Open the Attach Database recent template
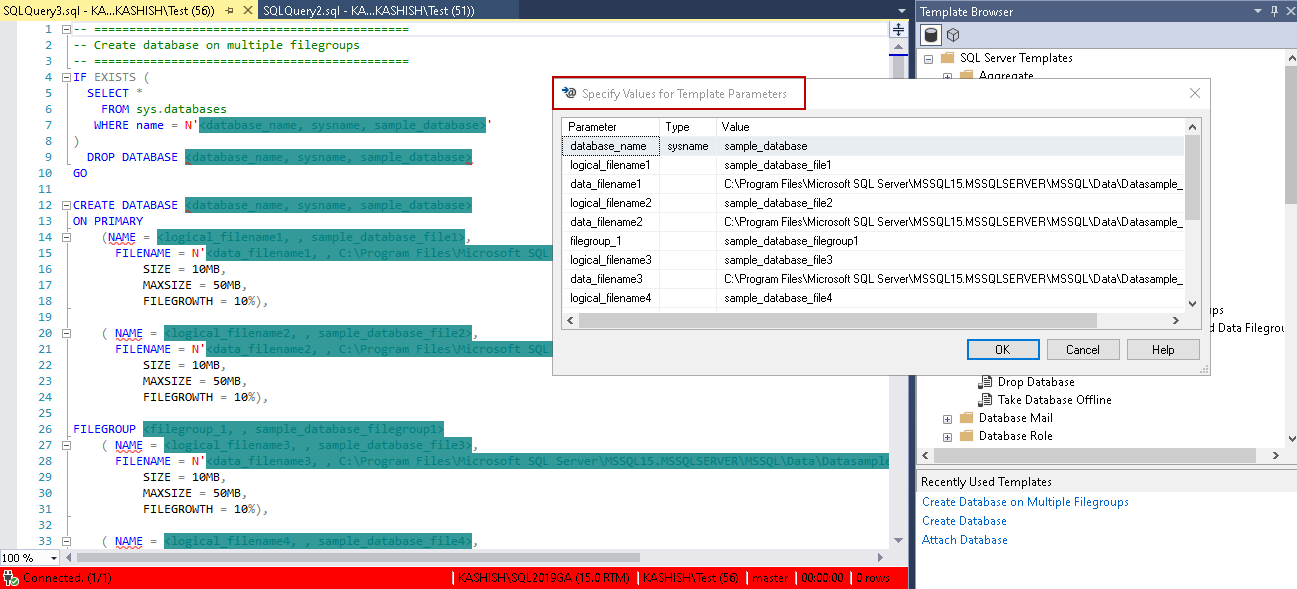Image resolution: width=1297 pixels, height=589 pixels. click(x=964, y=540)
